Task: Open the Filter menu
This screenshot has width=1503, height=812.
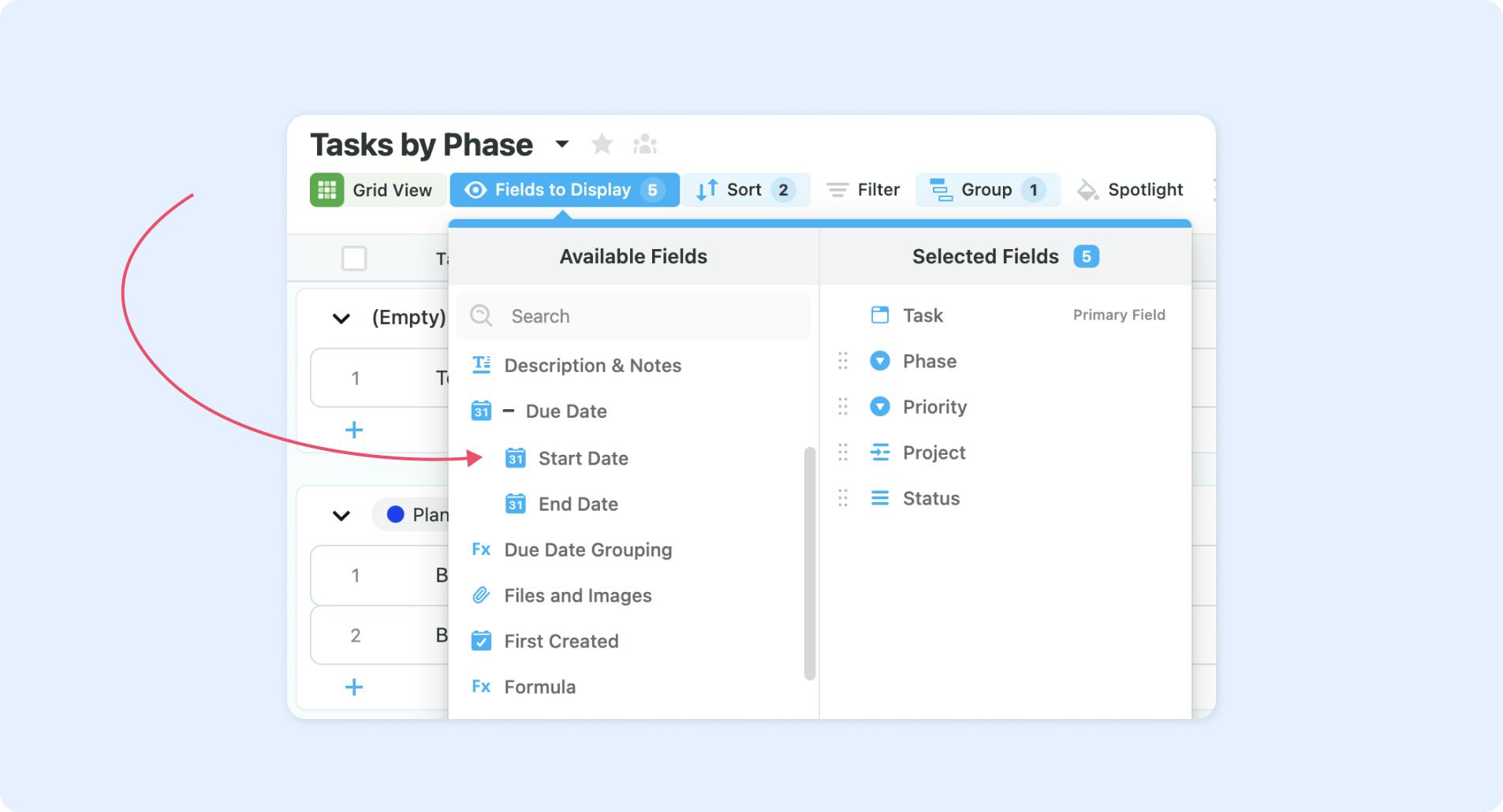Action: coord(863,190)
